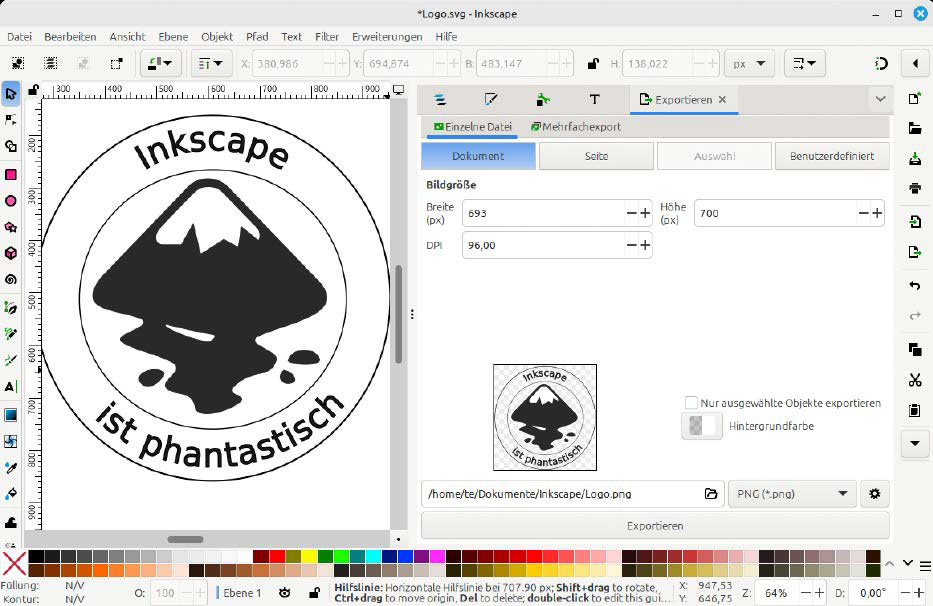Print the document using printer icon
933x606 pixels.
tap(915, 189)
